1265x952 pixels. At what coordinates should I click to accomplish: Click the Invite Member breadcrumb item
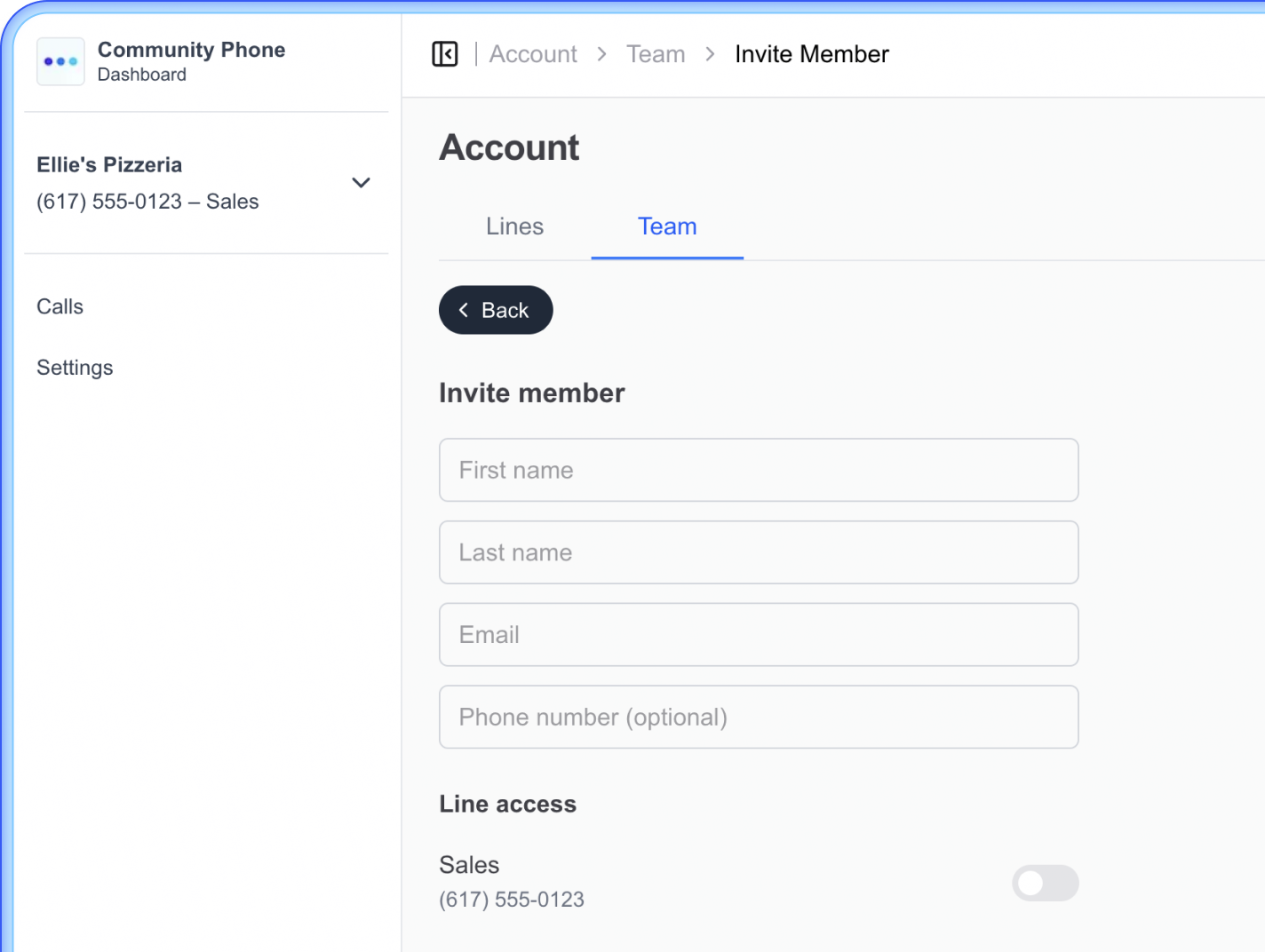click(811, 54)
